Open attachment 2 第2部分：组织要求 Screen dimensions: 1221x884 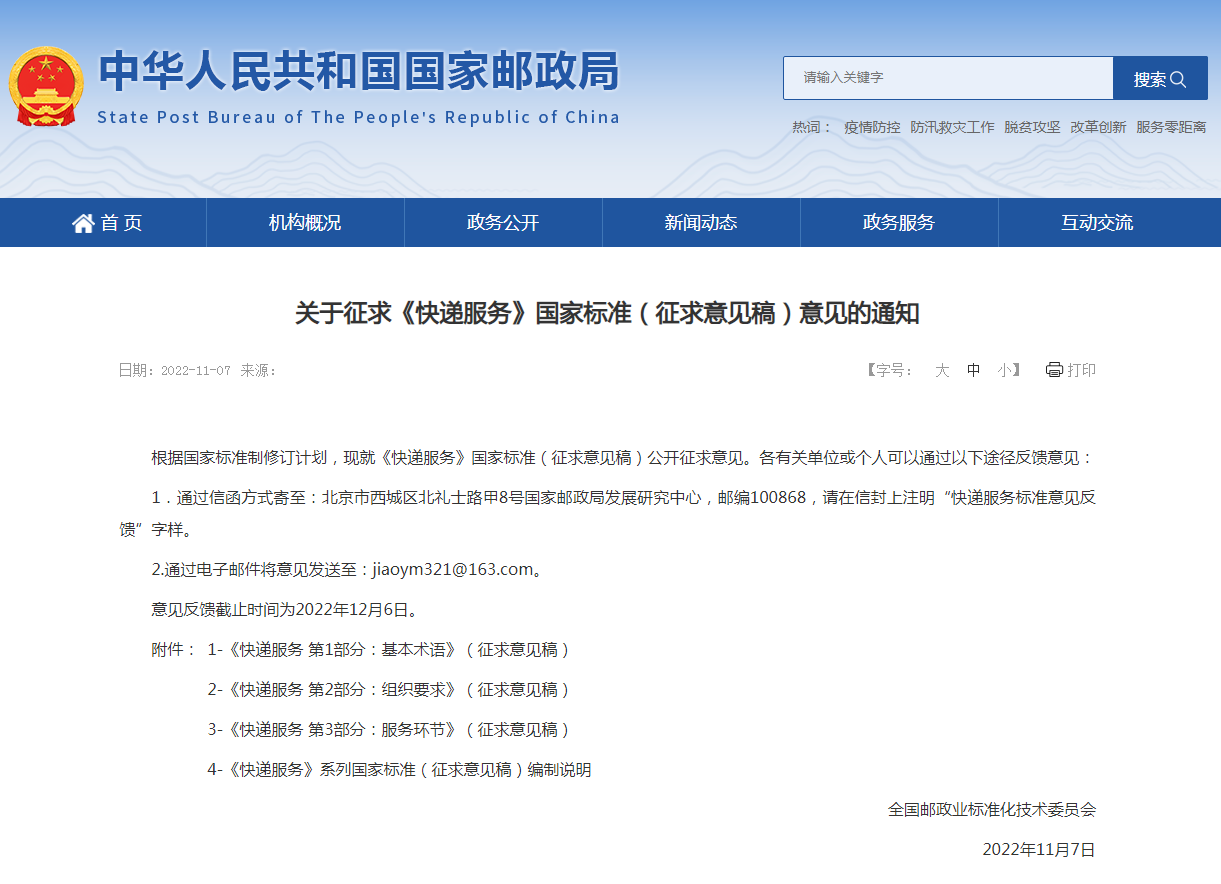389,690
